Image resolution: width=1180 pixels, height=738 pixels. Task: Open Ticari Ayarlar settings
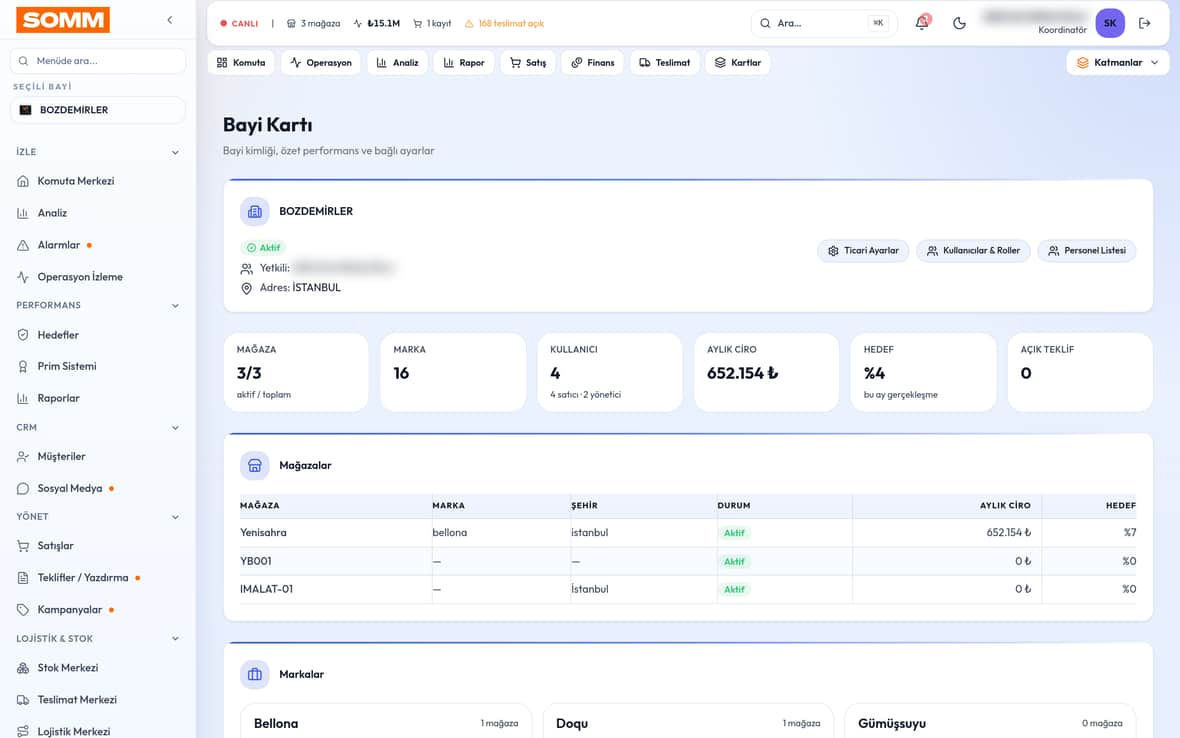click(x=863, y=251)
